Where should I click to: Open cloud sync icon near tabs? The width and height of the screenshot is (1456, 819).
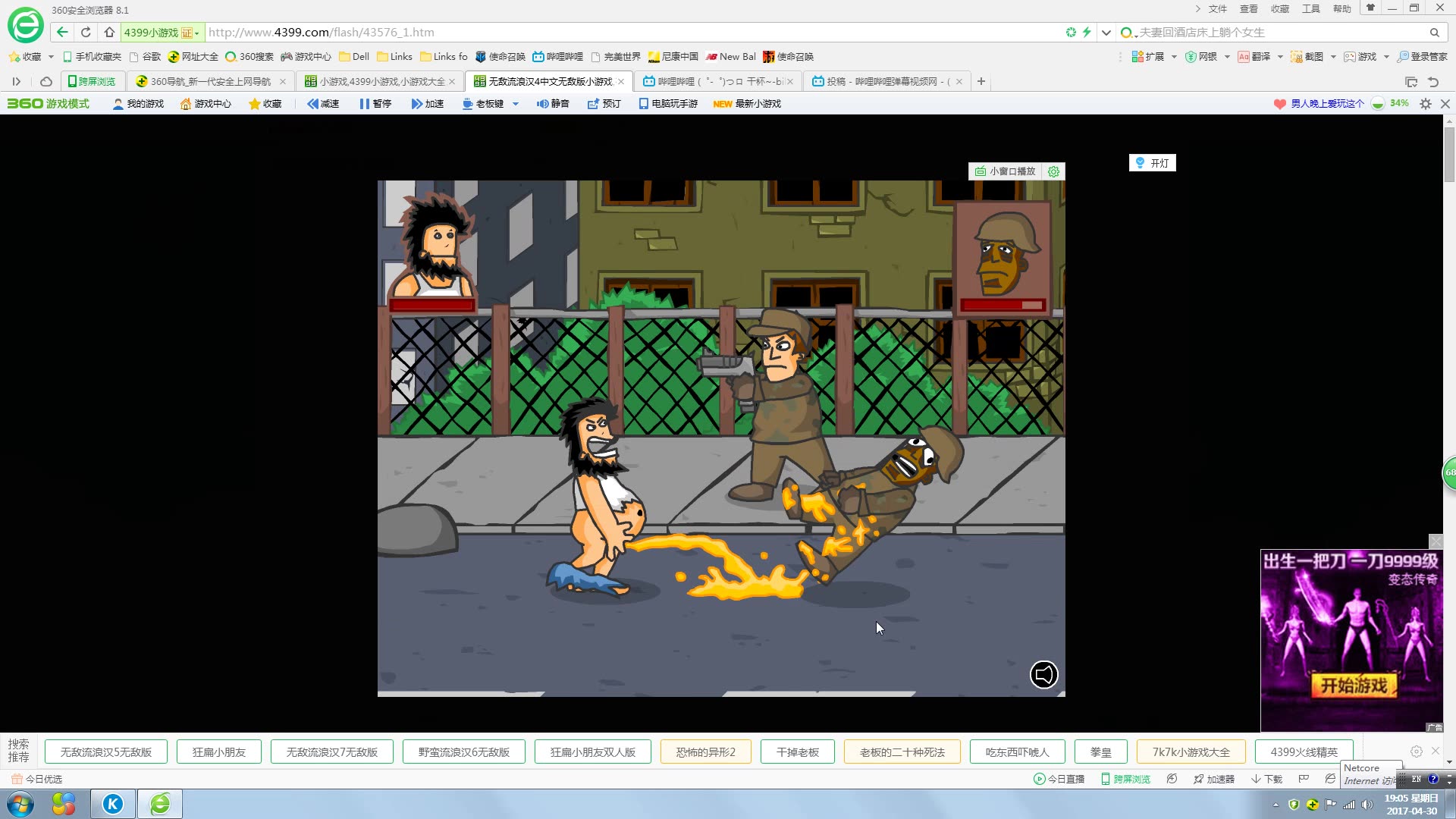click(x=46, y=81)
